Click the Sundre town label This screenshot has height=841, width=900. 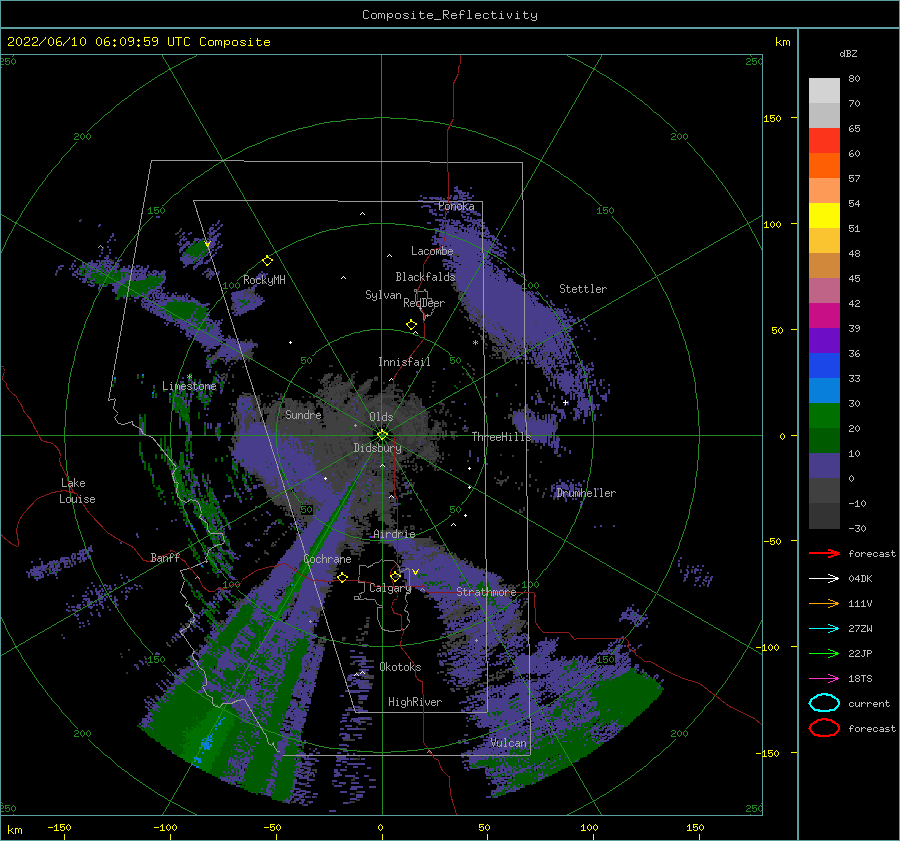tap(303, 414)
